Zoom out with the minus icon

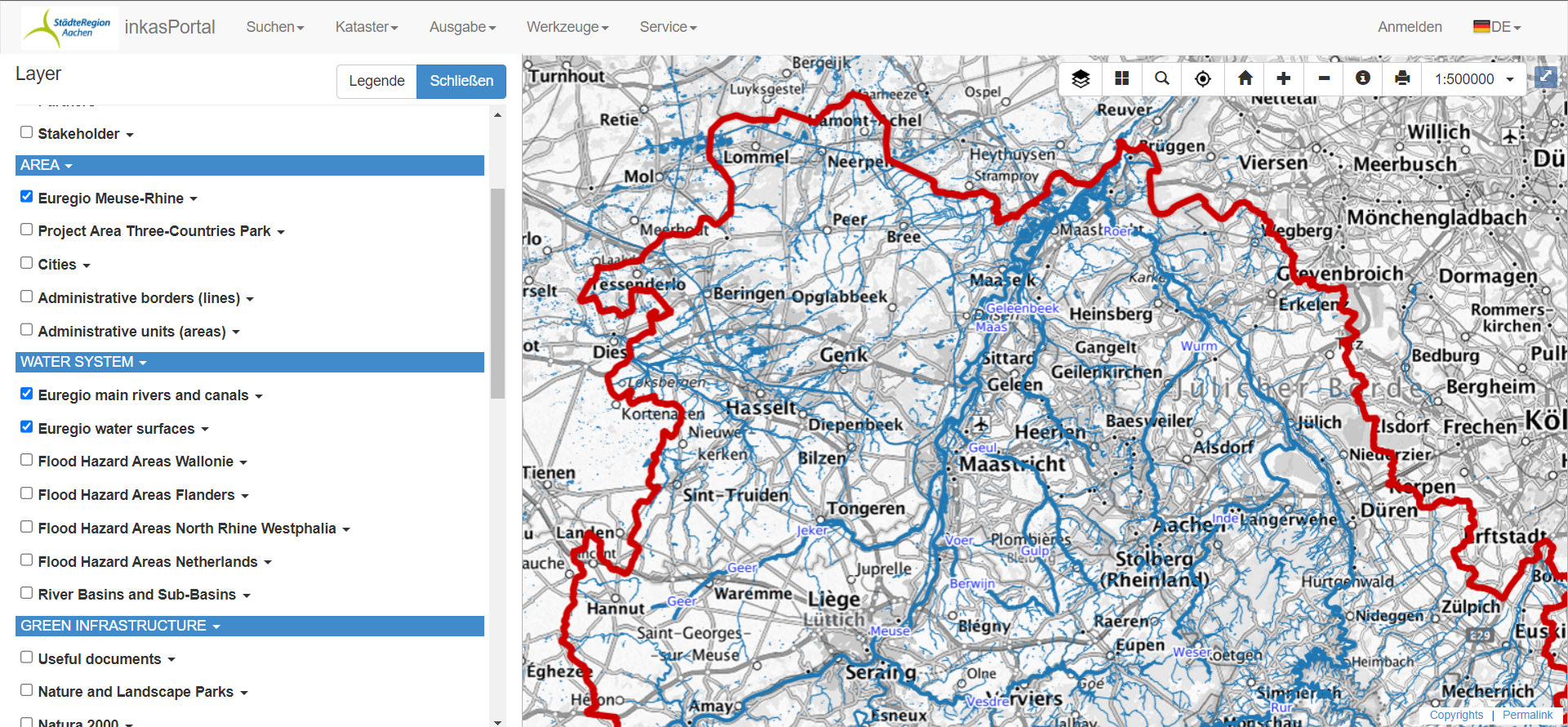pos(1324,78)
